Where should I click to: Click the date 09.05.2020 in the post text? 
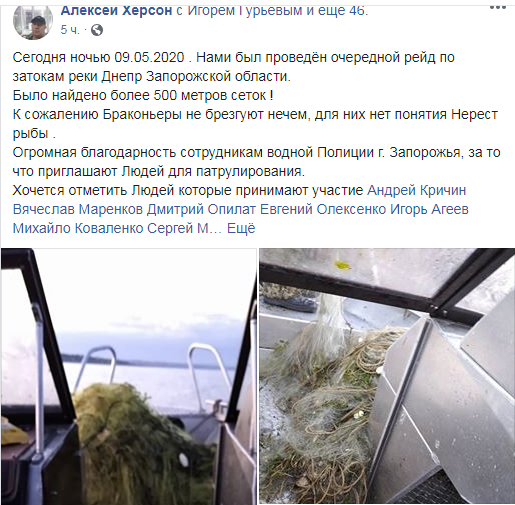coord(149,57)
